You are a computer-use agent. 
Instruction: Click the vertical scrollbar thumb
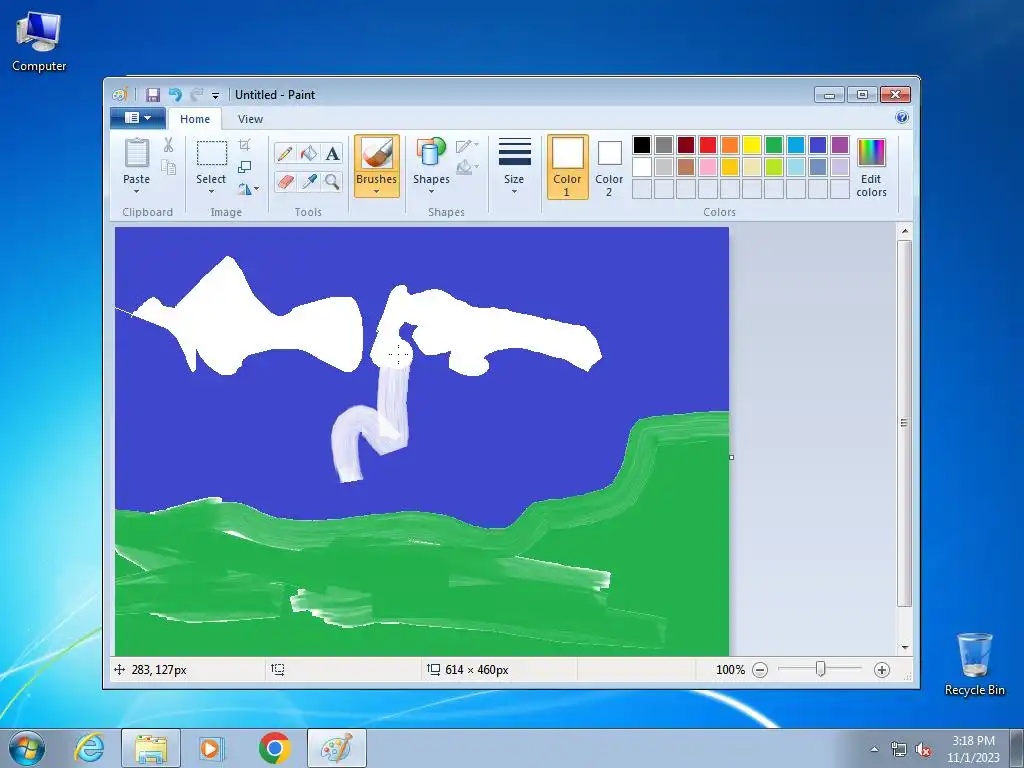tap(904, 423)
